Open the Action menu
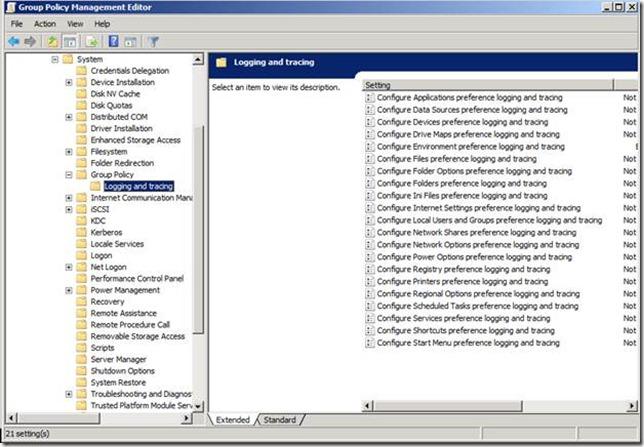Screen dimensions: 644x447 pyautogui.click(x=45, y=24)
